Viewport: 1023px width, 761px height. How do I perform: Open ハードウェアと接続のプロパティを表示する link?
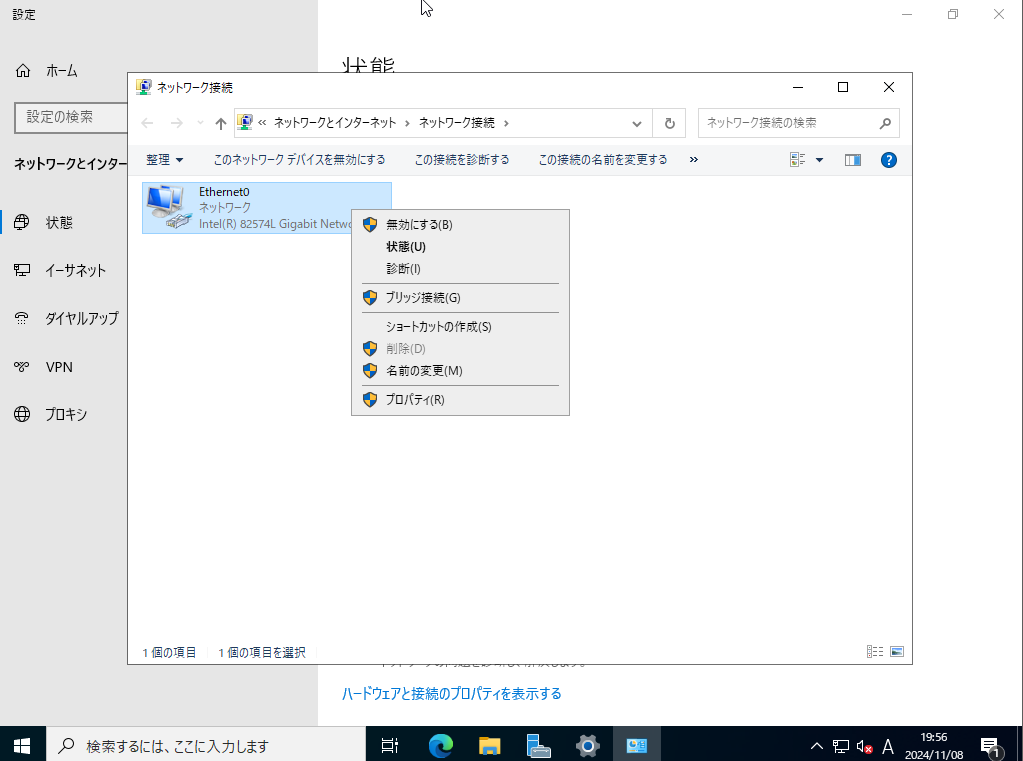(451, 694)
